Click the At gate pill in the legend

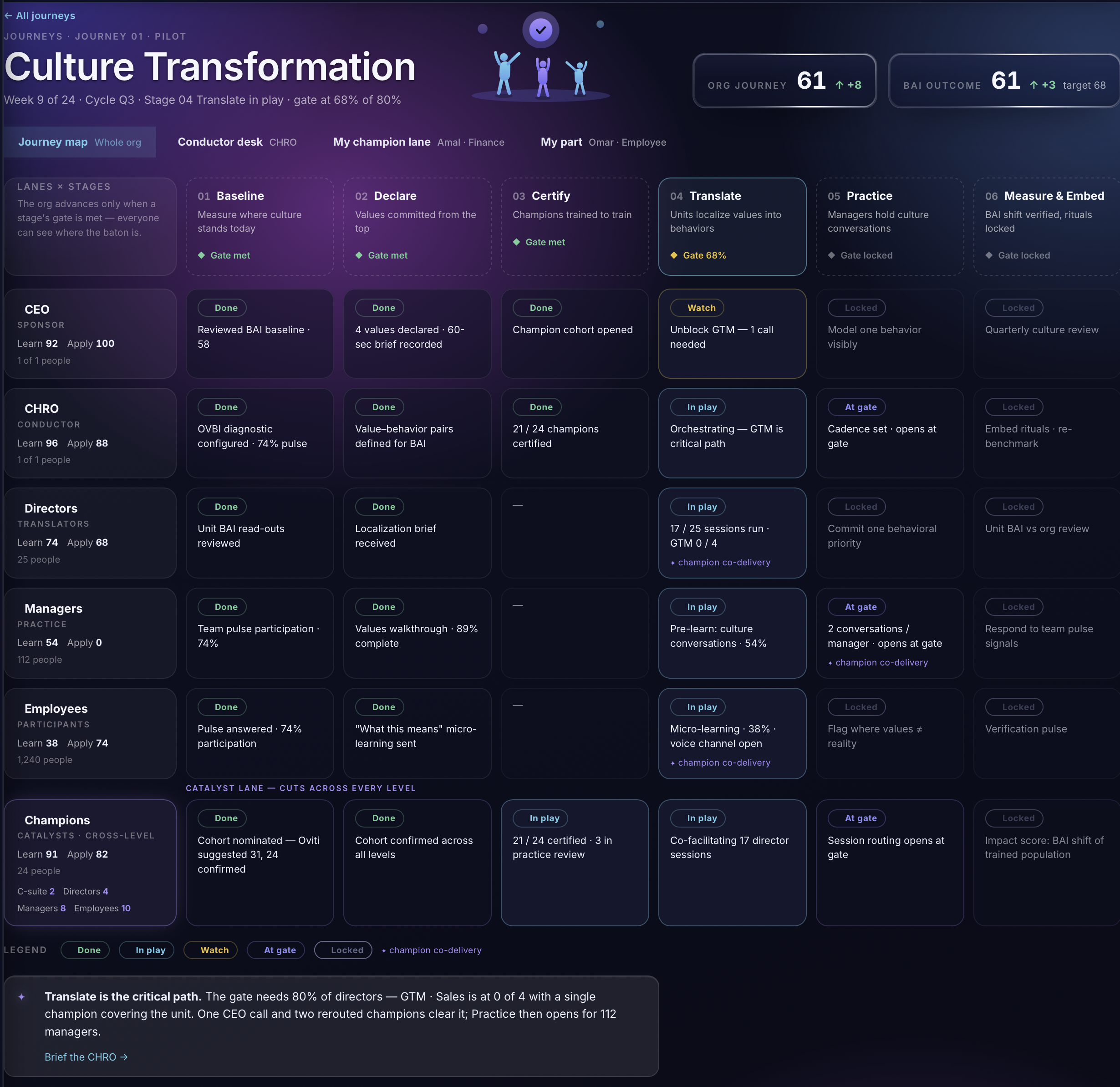tap(276, 950)
